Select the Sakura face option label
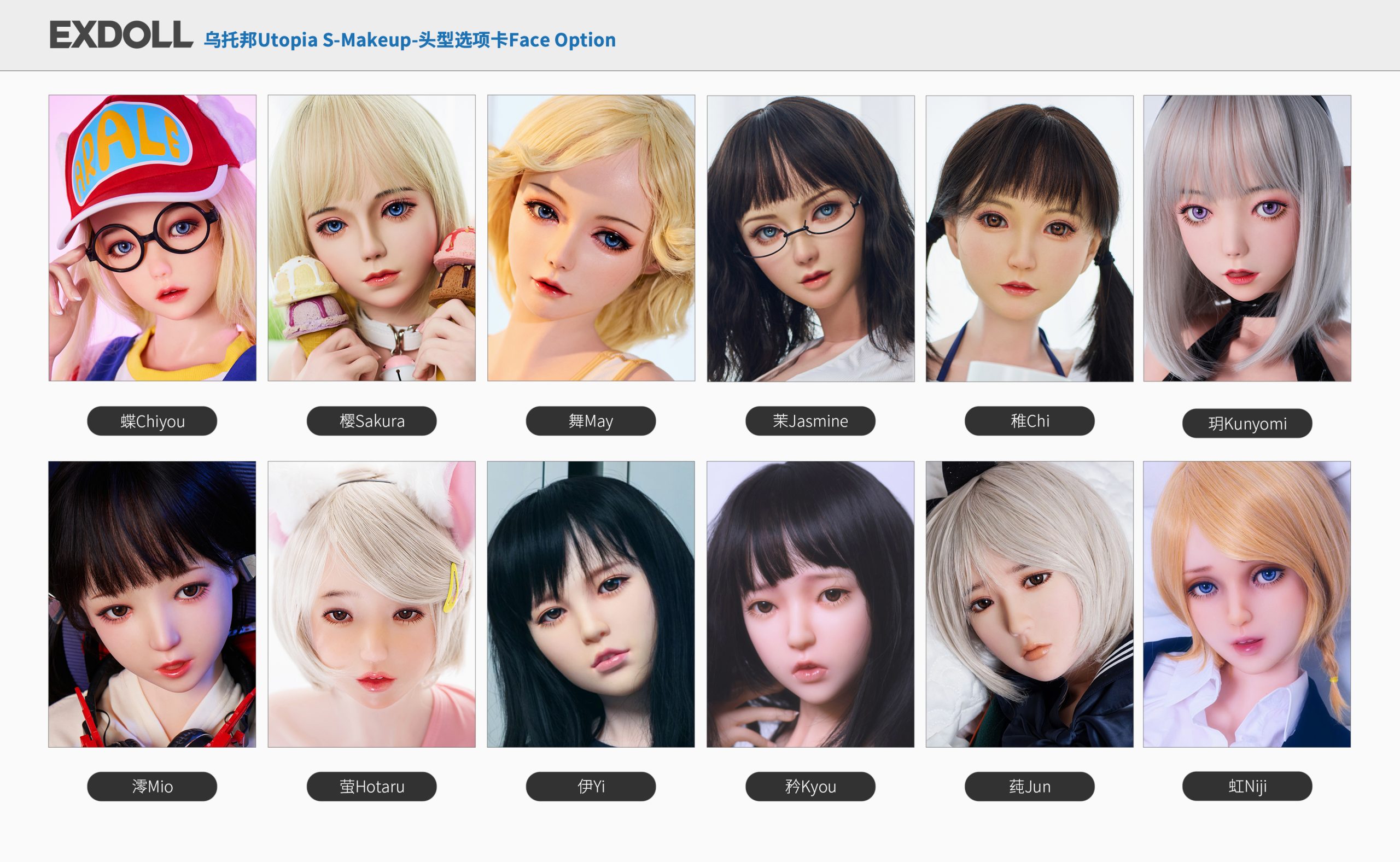Viewport: 1400px width, 862px height. [x=371, y=421]
